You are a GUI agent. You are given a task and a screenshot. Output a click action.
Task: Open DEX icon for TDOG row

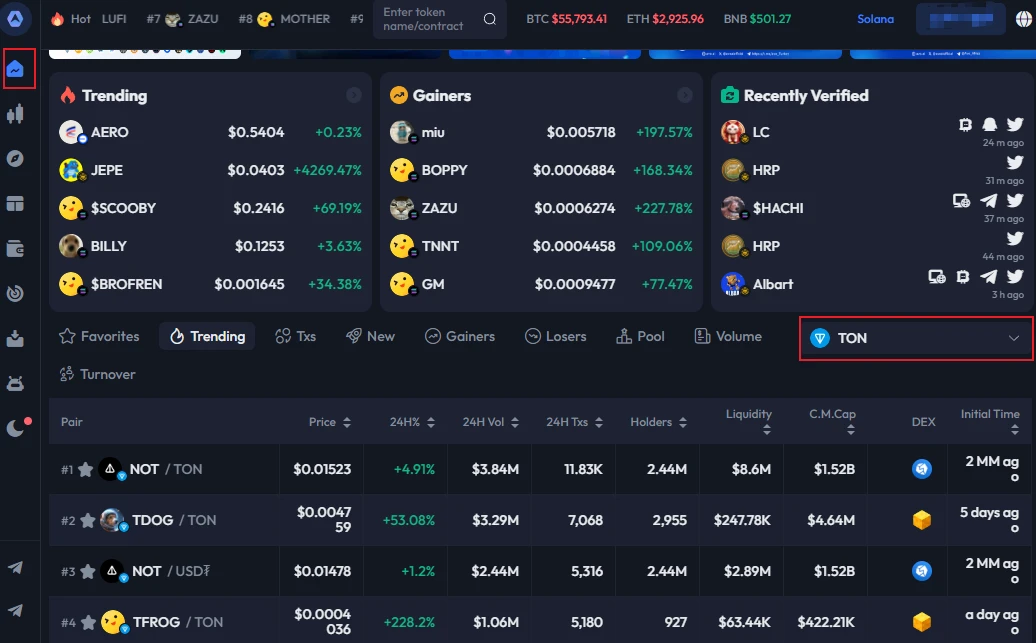[x=922, y=520]
